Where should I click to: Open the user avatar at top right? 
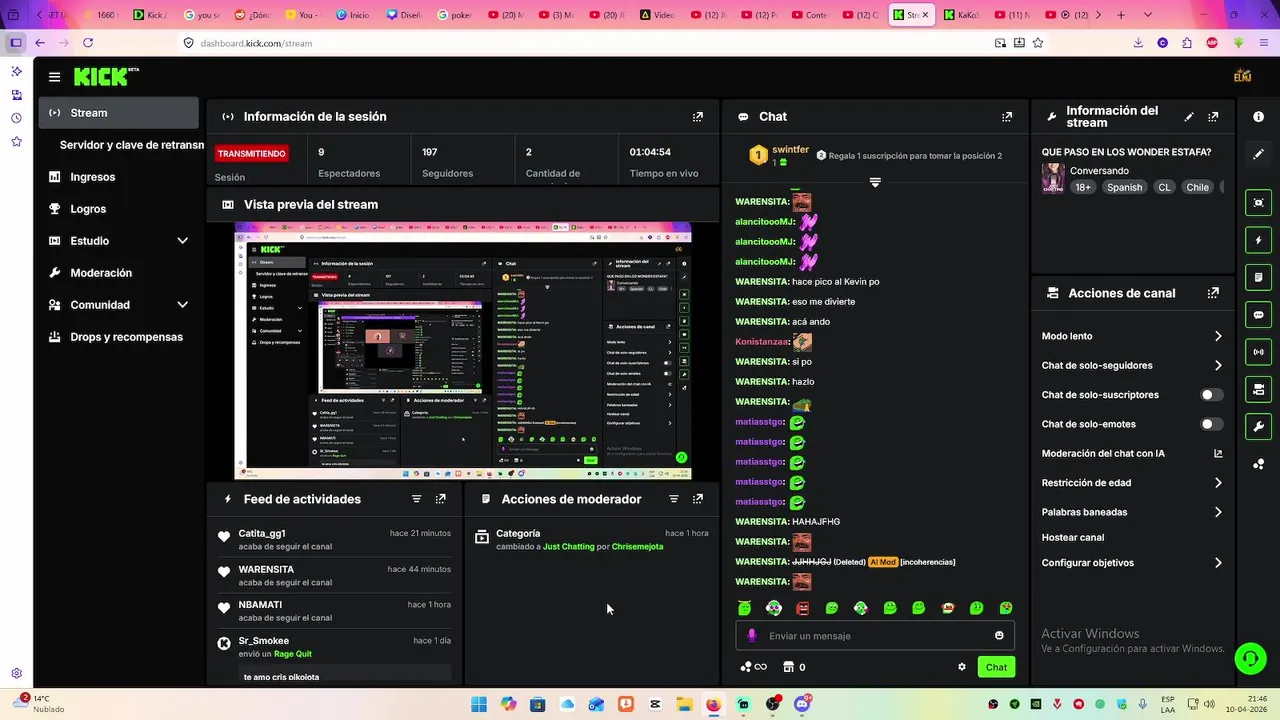(1243, 76)
